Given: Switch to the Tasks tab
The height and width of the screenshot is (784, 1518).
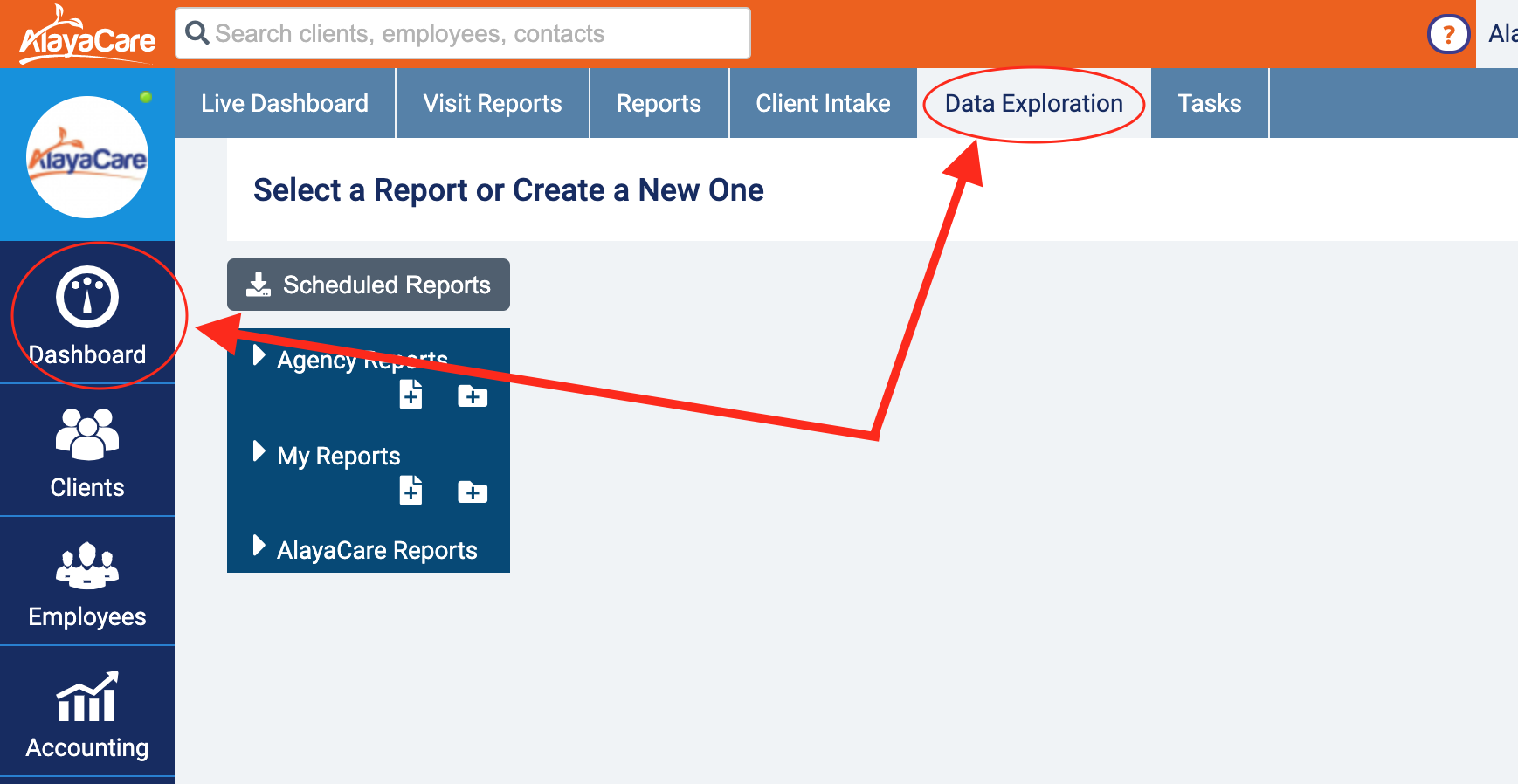Looking at the screenshot, I should click(x=1209, y=103).
